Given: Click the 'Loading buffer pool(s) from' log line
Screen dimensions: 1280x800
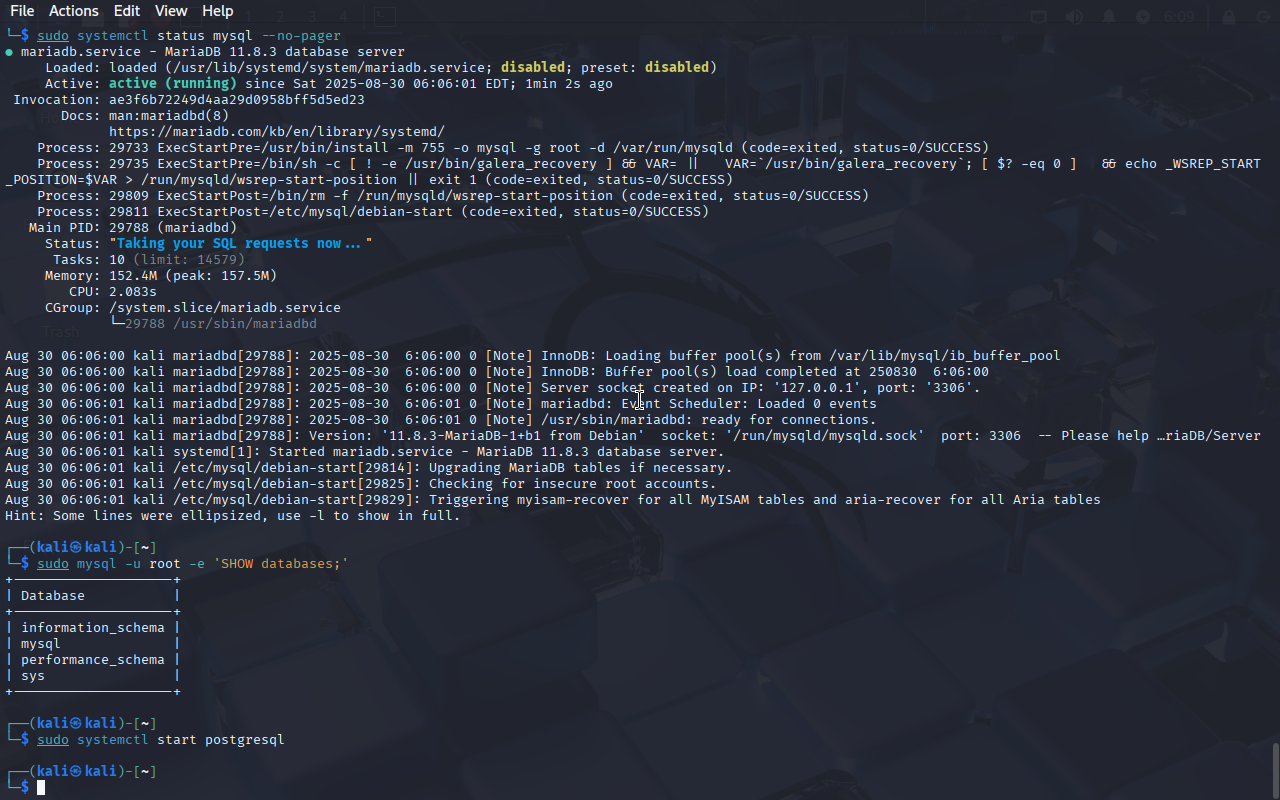Looking at the screenshot, I should tap(533, 355).
